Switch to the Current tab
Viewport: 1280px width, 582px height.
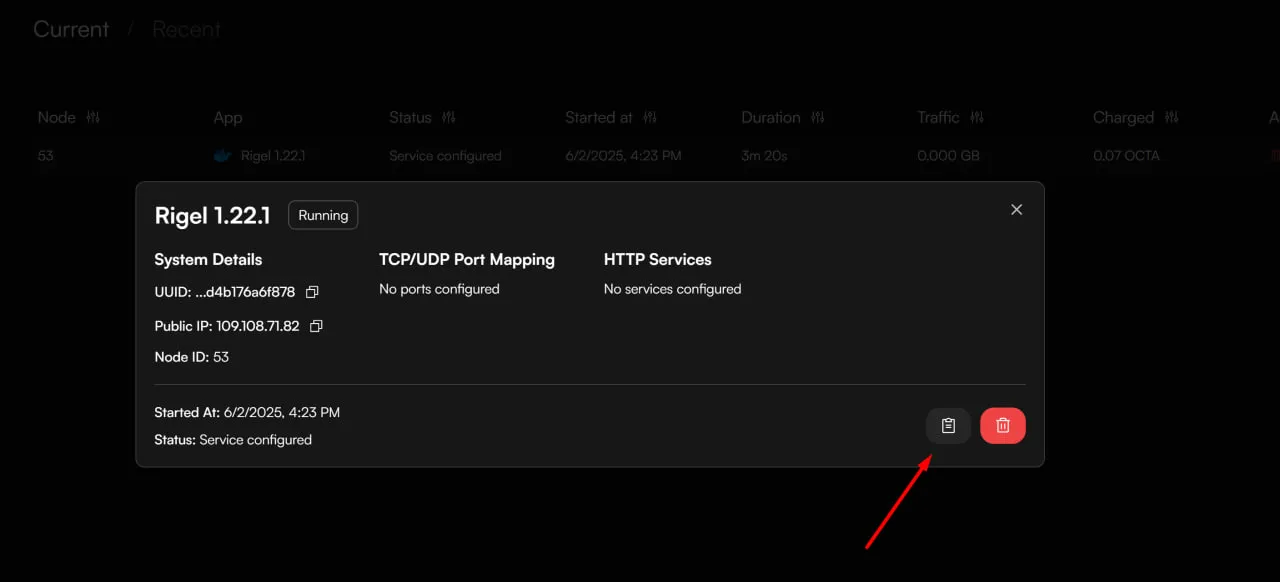[x=71, y=29]
